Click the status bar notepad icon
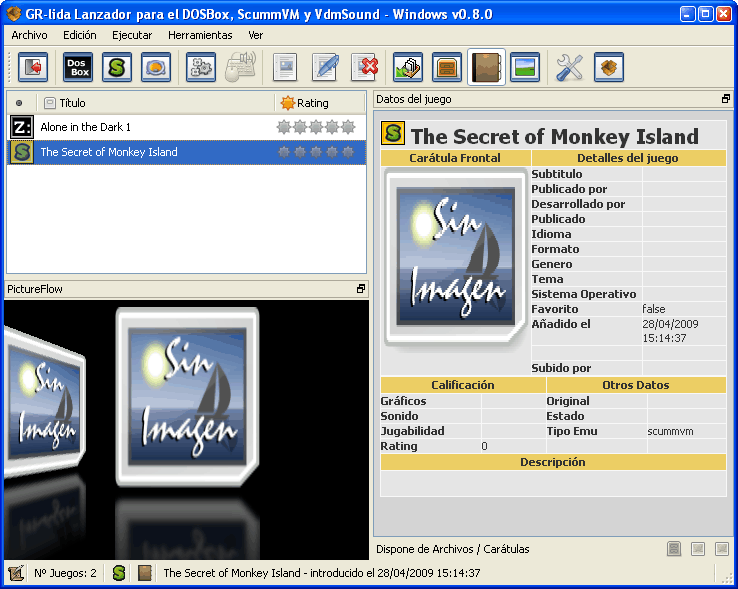The image size is (738, 589). (16, 573)
